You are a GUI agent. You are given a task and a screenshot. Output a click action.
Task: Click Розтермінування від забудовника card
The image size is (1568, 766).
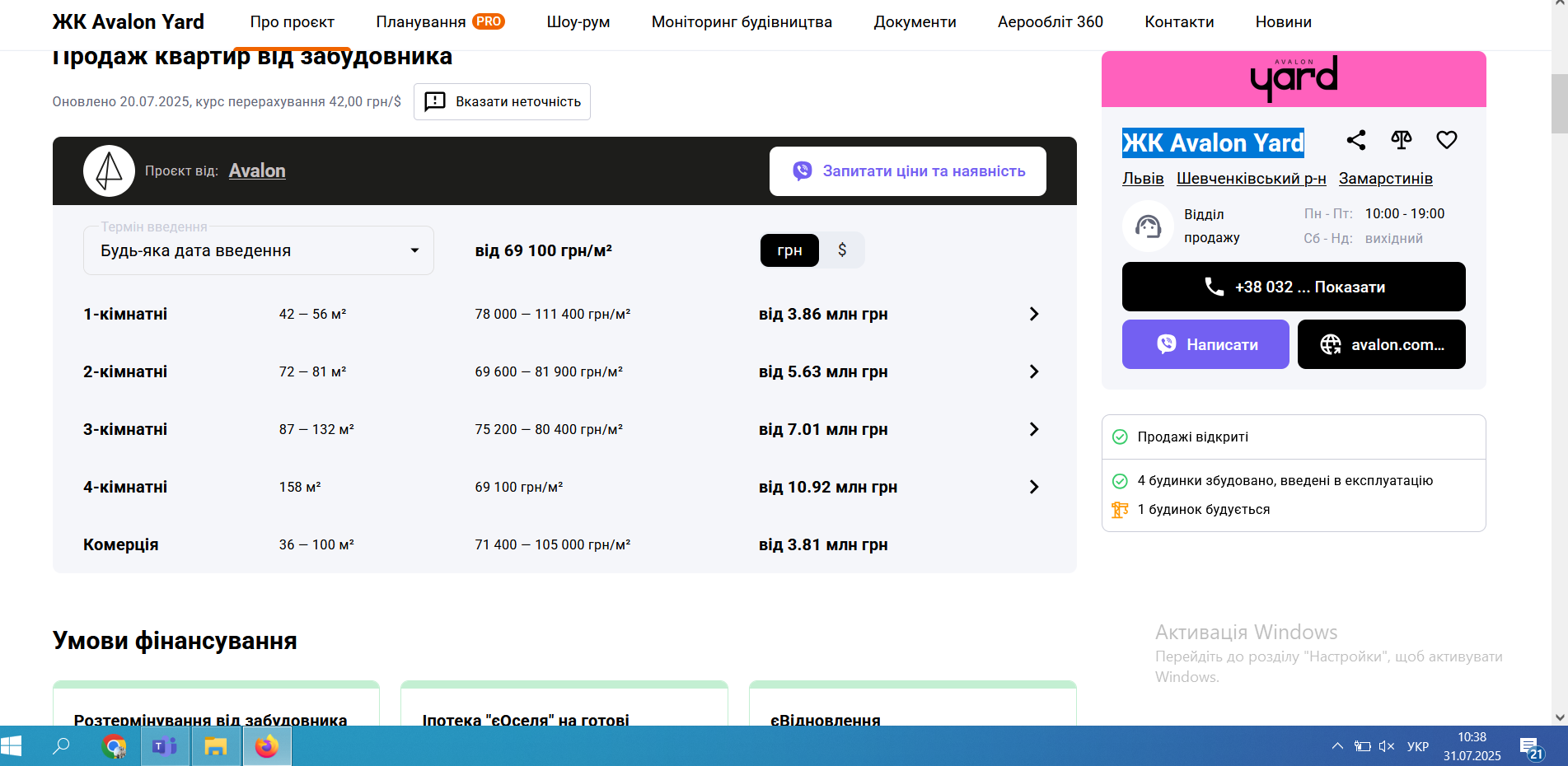[x=216, y=703]
